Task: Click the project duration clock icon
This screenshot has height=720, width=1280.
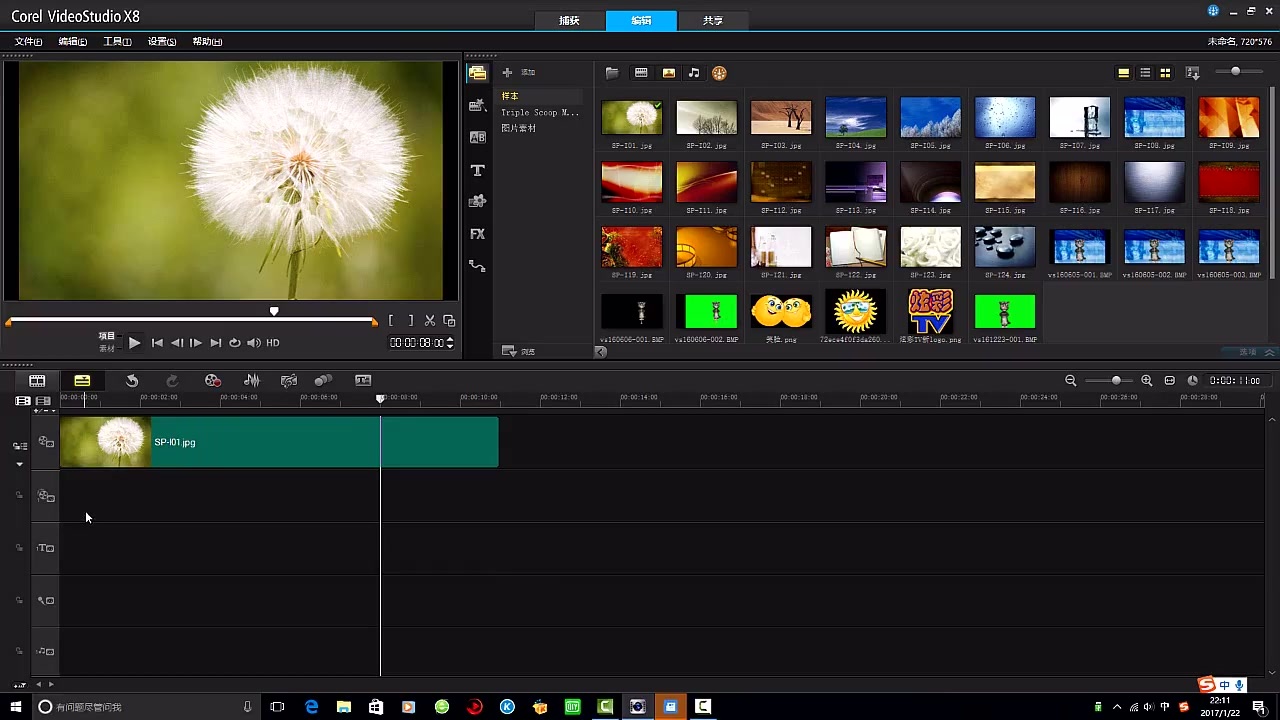Action: tap(1192, 380)
